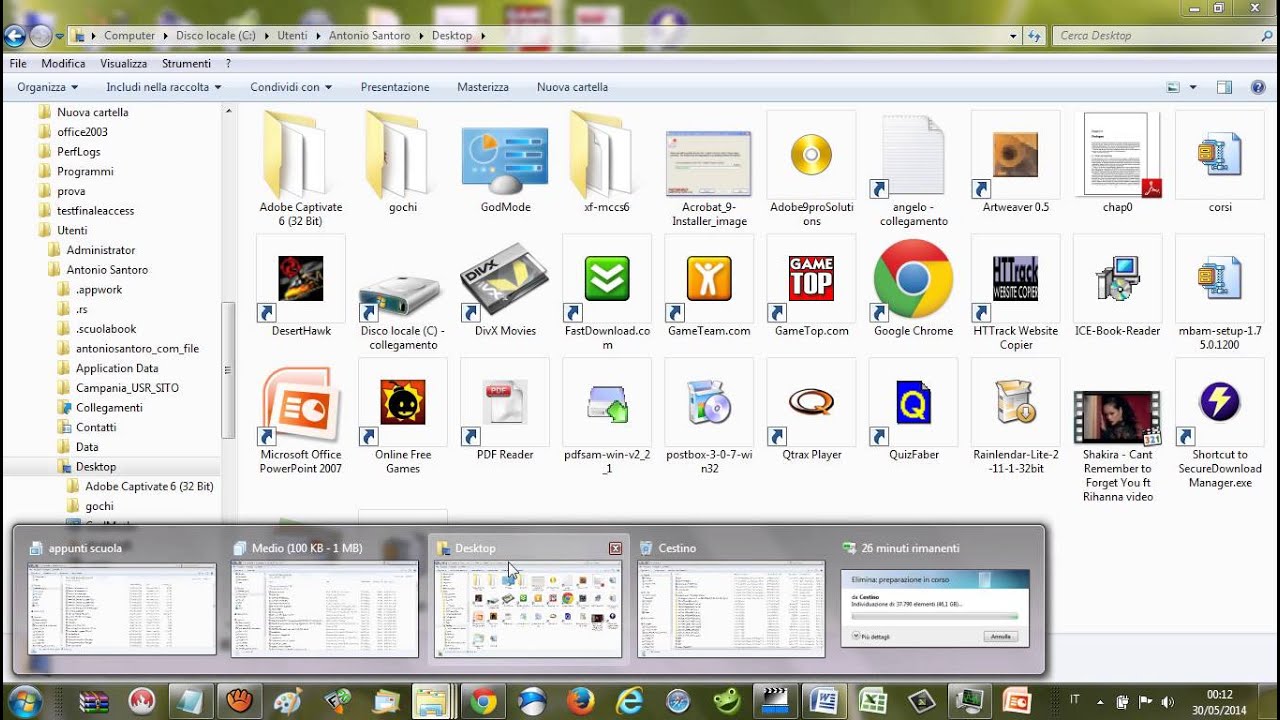This screenshot has height=720, width=1280.
Task: Select Collegamenti in the folder tree
Action: pos(109,408)
